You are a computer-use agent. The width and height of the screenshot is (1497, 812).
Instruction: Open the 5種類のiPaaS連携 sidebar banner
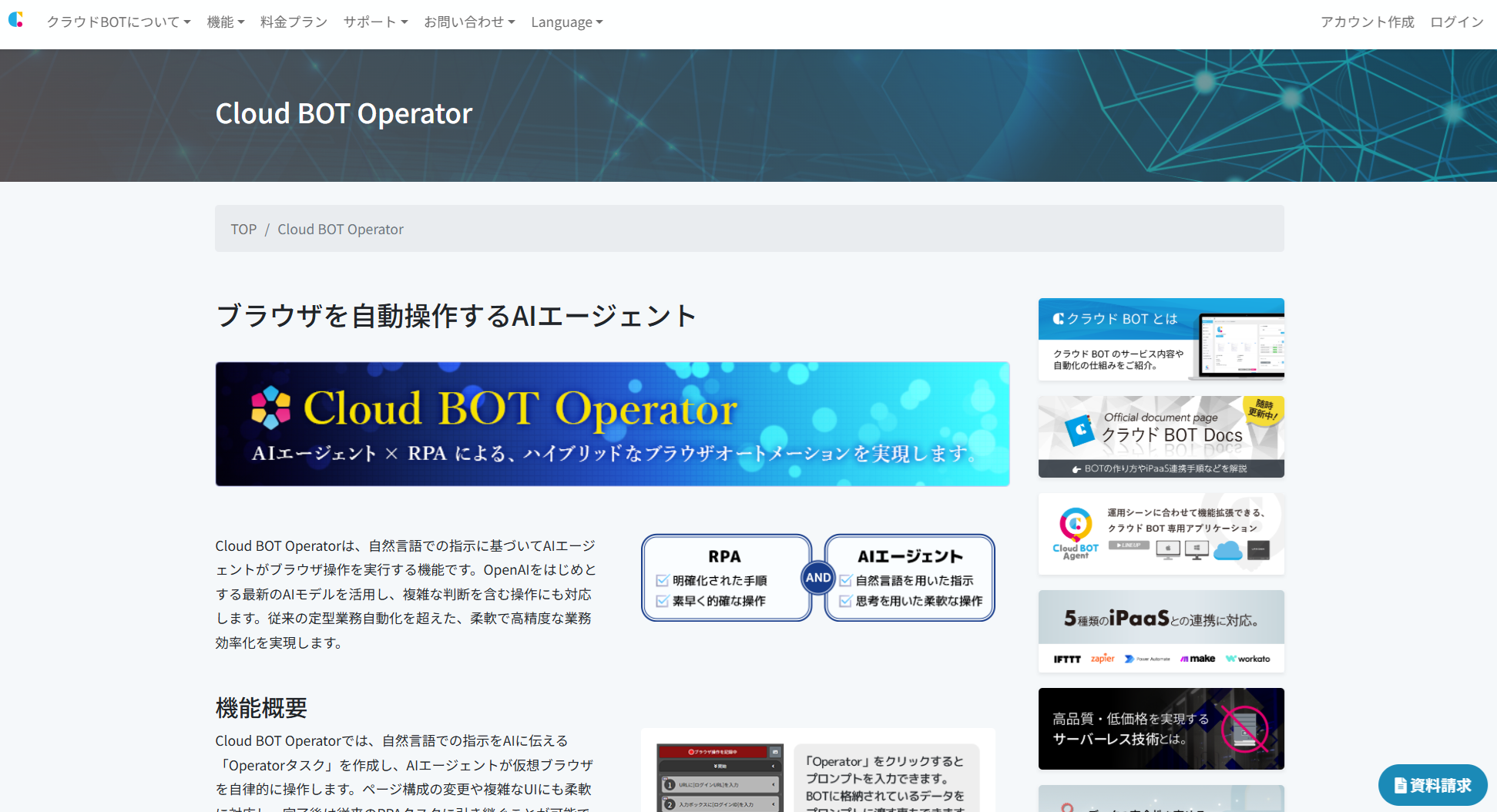(1161, 631)
